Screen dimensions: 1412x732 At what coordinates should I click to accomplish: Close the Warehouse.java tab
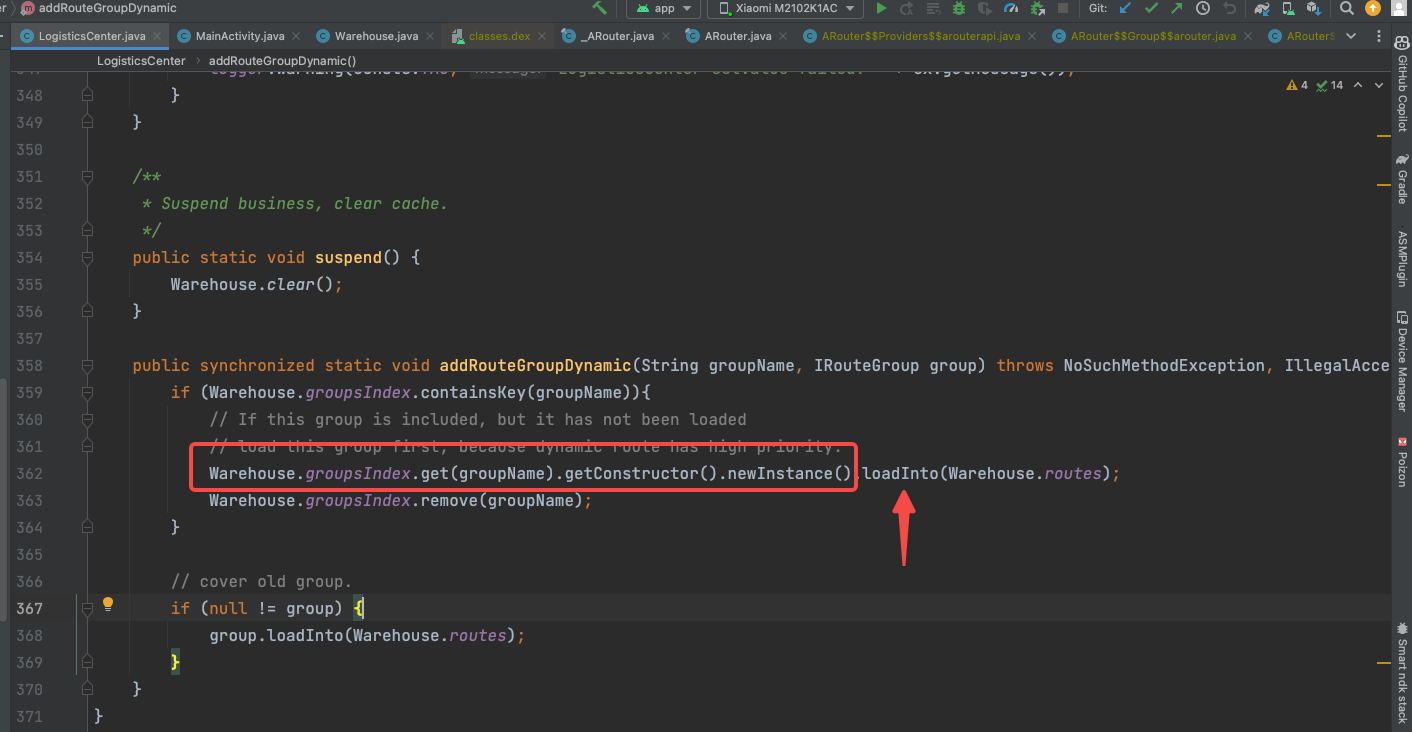431,36
